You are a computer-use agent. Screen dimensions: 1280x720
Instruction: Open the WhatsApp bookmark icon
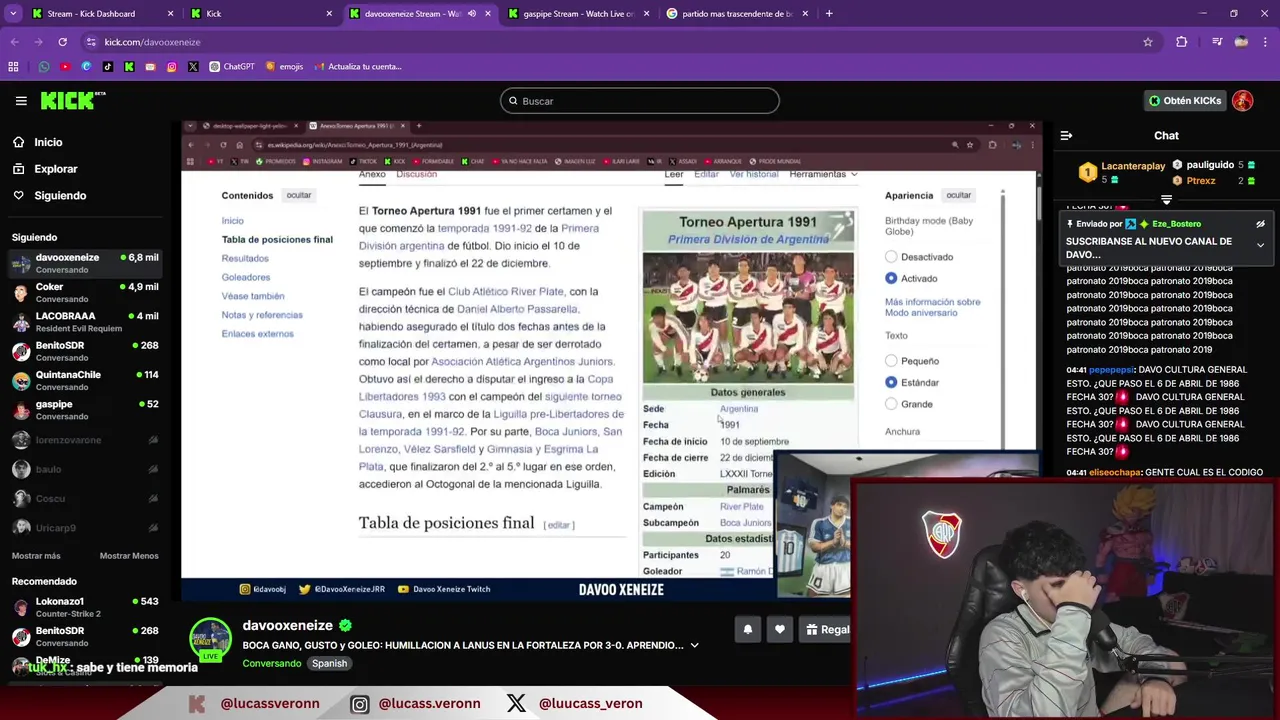click(44, 67)
